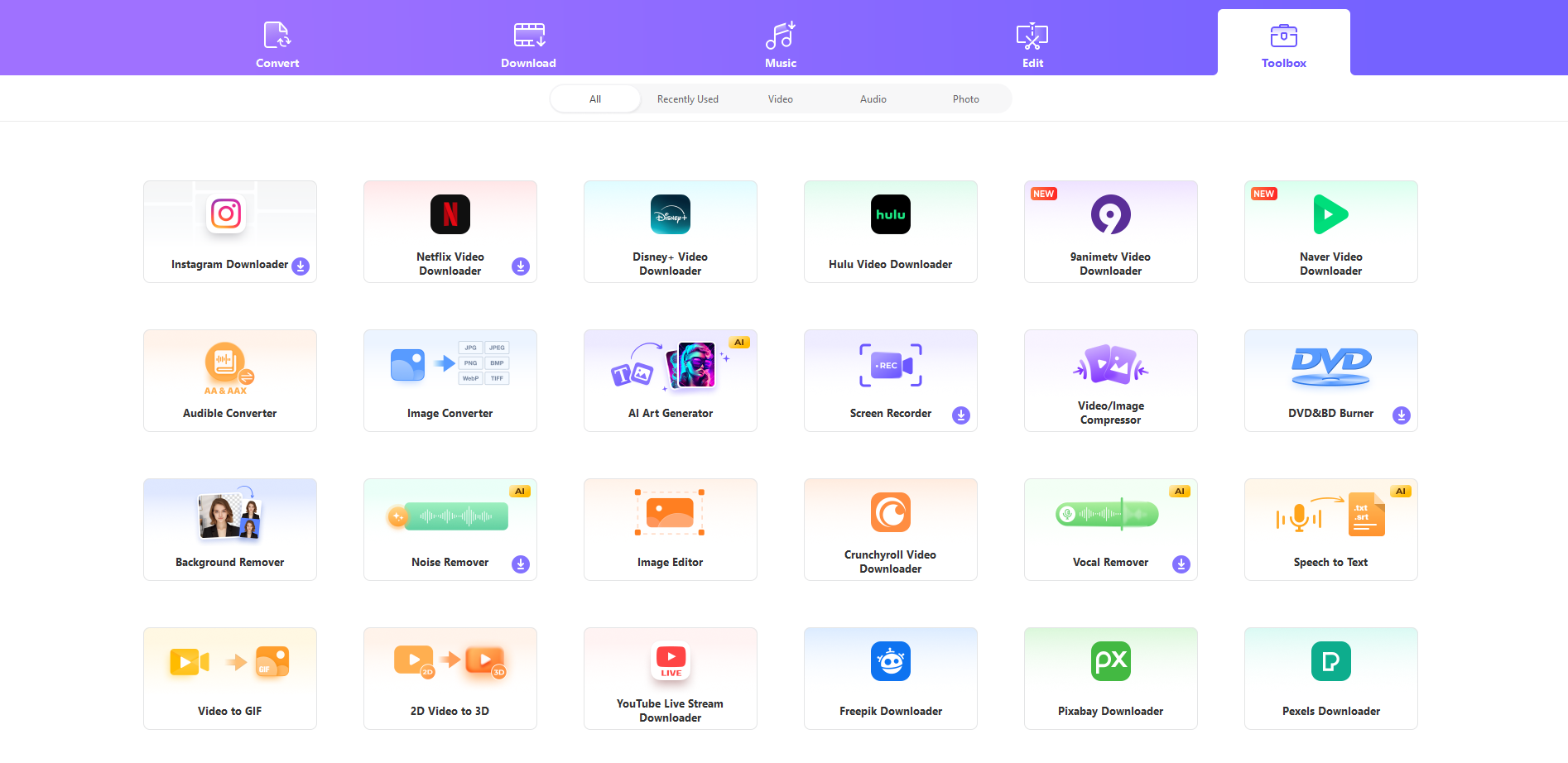The width and height of the screenshot is (1568, 763).
Task: Click the Background Remover portrait icon
Action: tap(230, 513)
